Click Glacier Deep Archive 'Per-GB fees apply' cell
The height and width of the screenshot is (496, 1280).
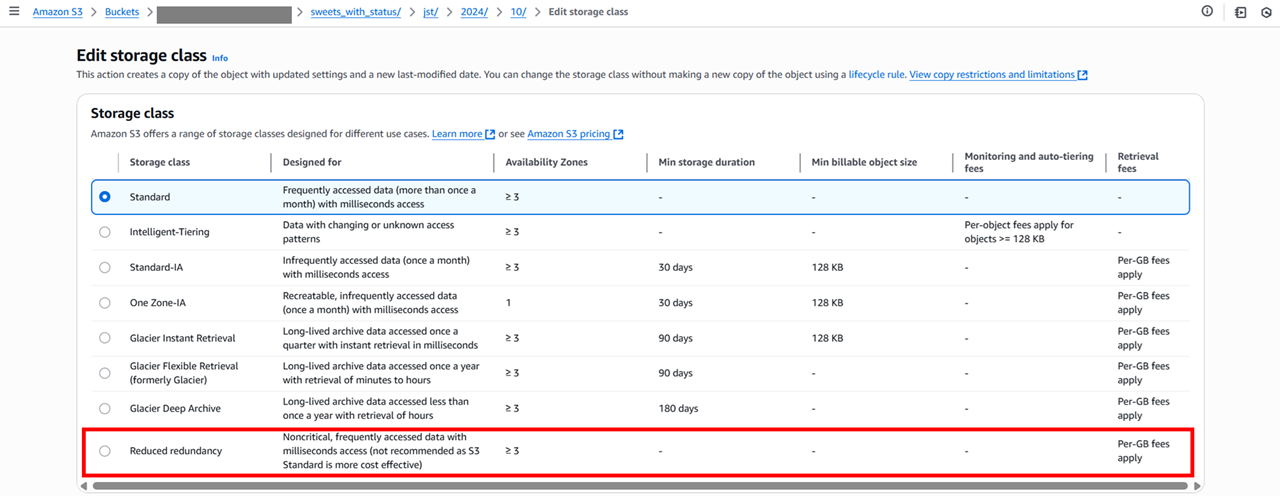tap(1143, 408)
